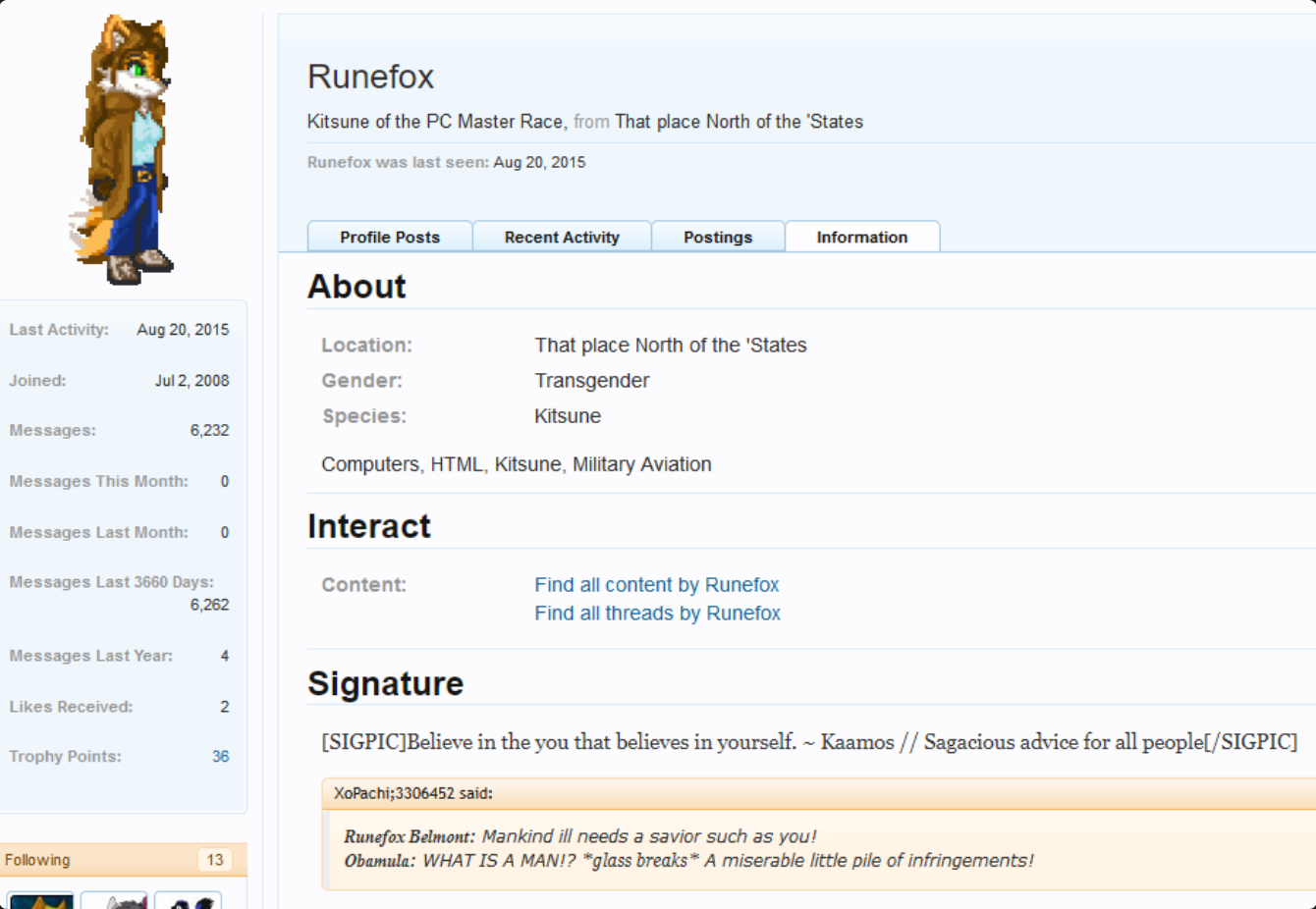The width and height of the screenshot is (1316, 909).
Task: Show the Information tab
Action: (862, 237)
